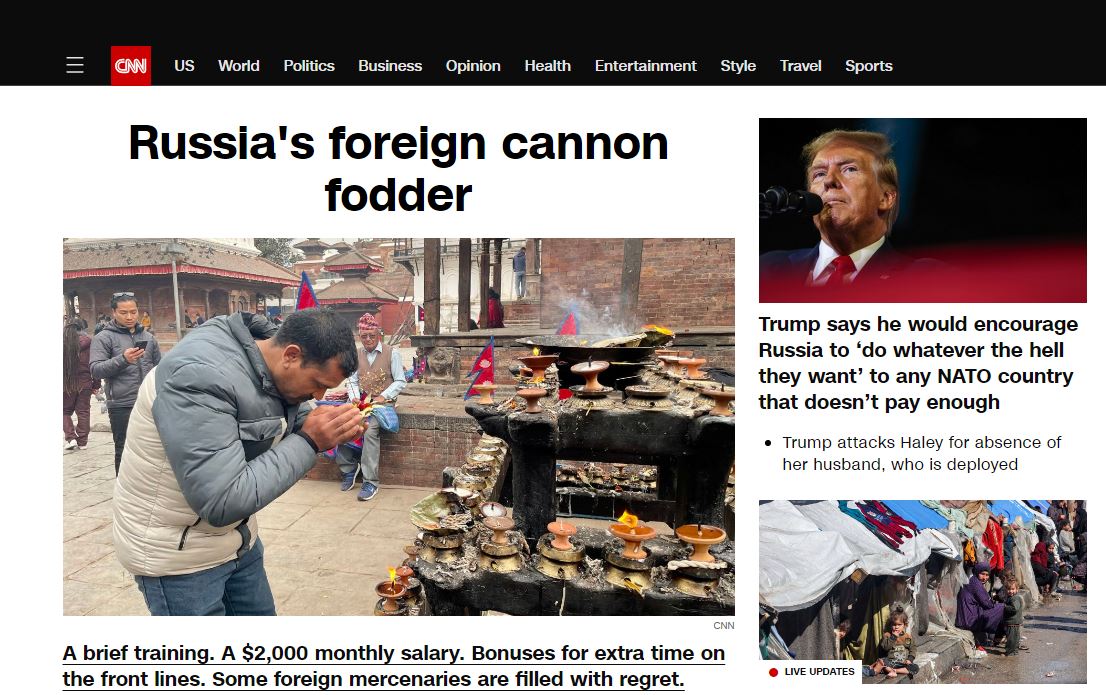
Task: Read the foreign mercenaries regret story link
Action: (x=394, y=666)
